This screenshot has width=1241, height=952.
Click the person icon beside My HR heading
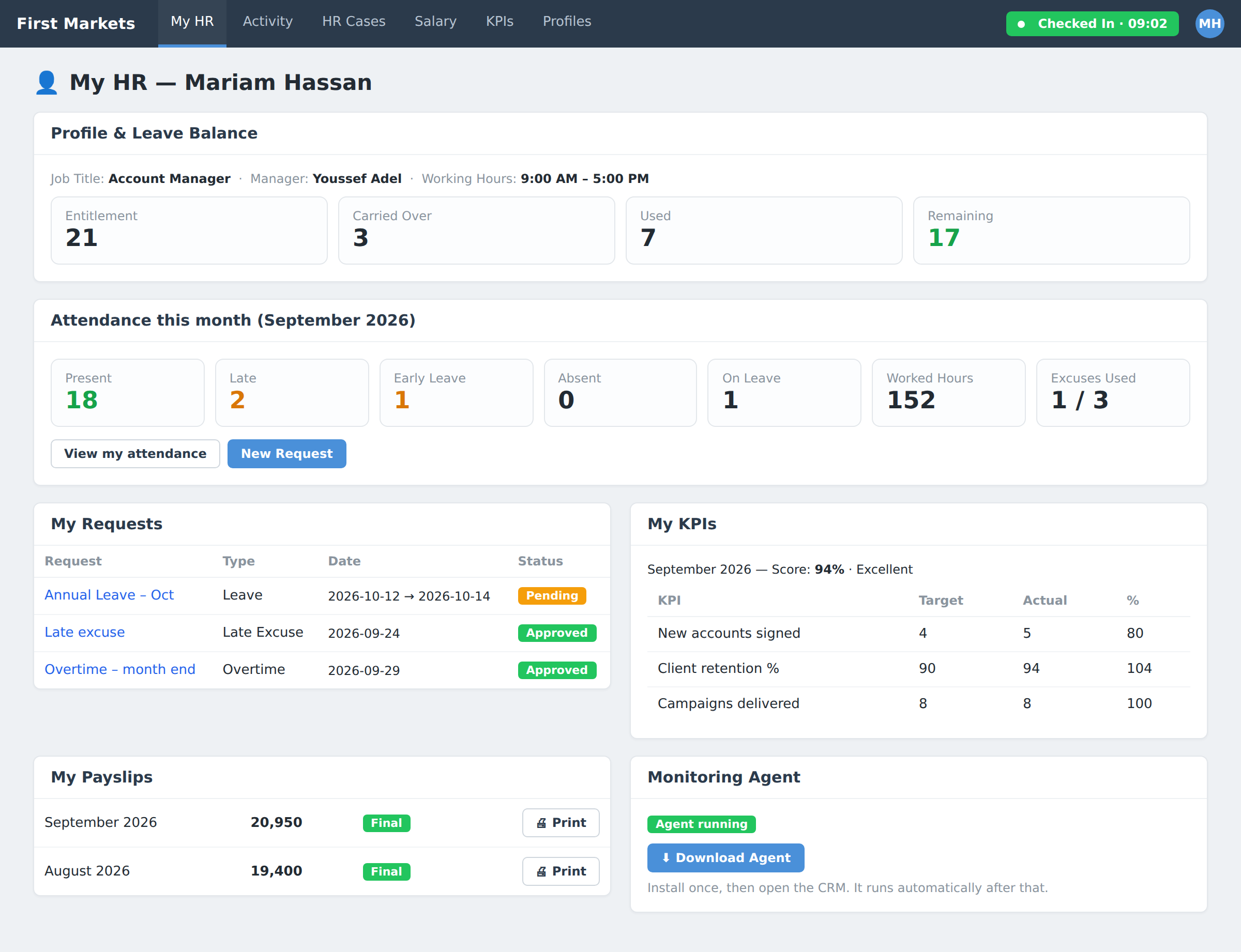pyautogui.click(x=47, y=83)
